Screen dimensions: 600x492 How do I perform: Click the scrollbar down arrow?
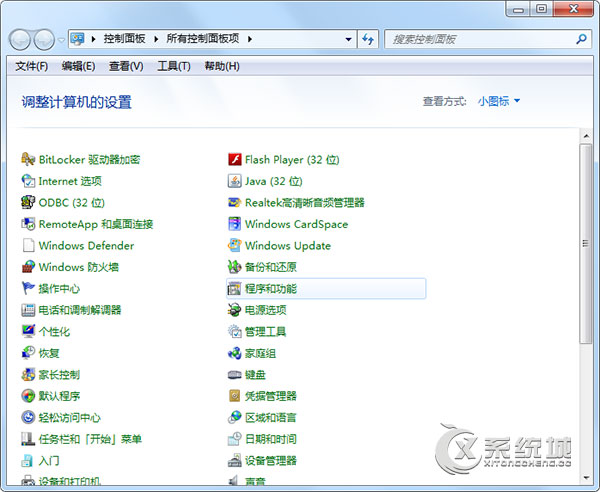(586, 478)
